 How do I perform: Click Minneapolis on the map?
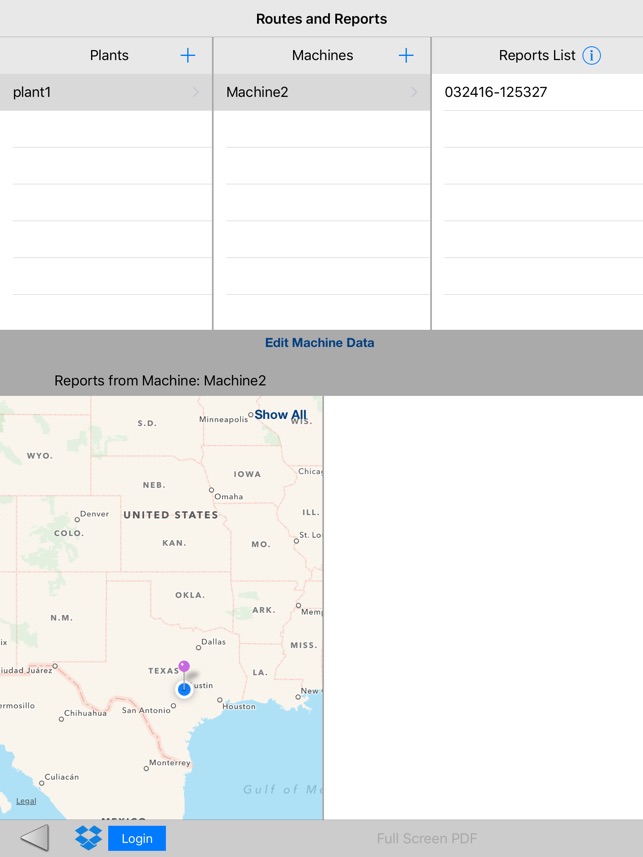tap(223, 419)
